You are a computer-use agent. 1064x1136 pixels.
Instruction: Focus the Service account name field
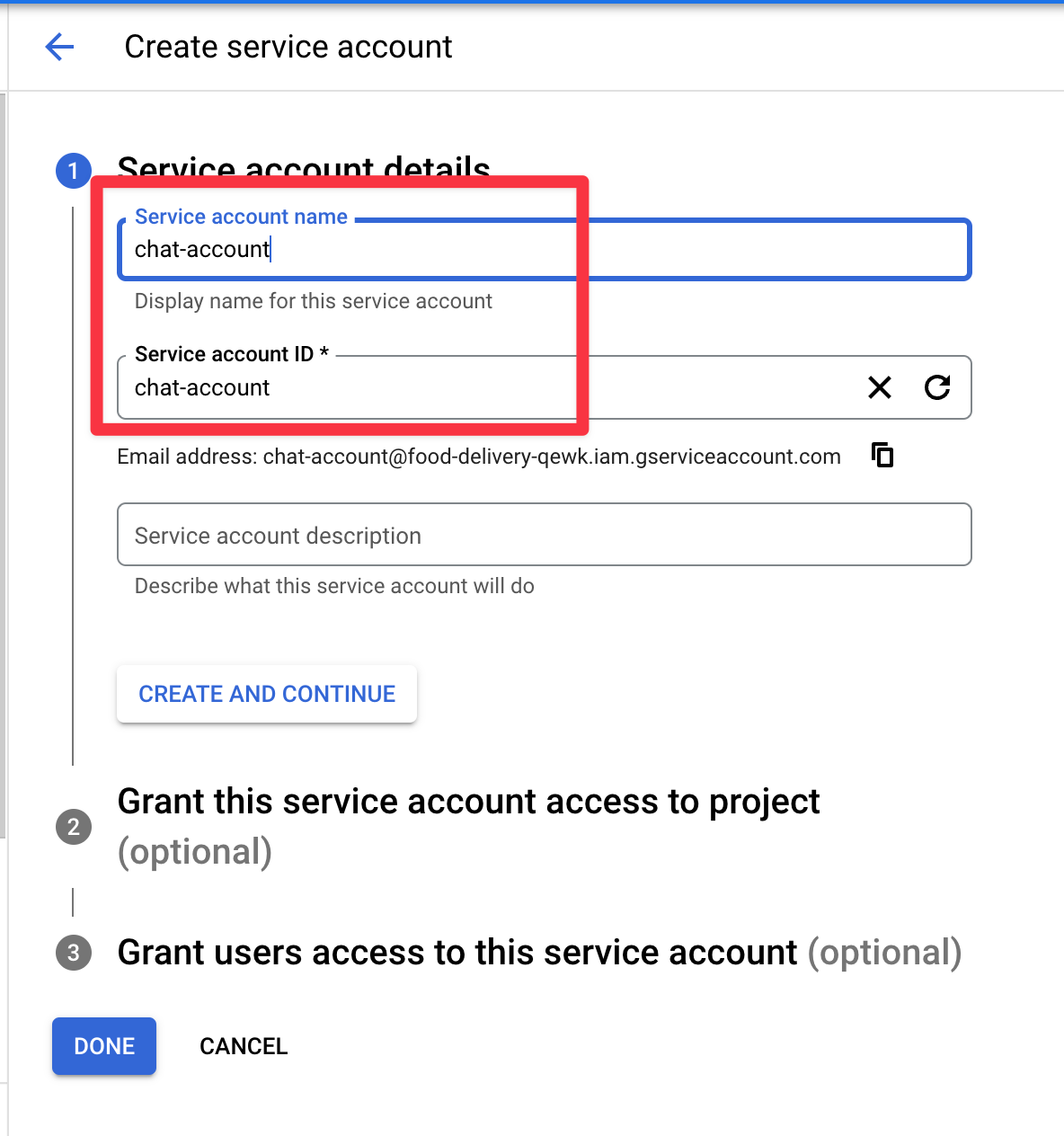coord(629,250)
